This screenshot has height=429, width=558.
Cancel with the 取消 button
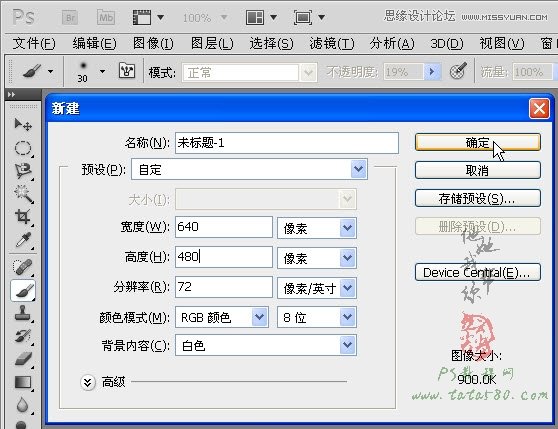[478, 170]
